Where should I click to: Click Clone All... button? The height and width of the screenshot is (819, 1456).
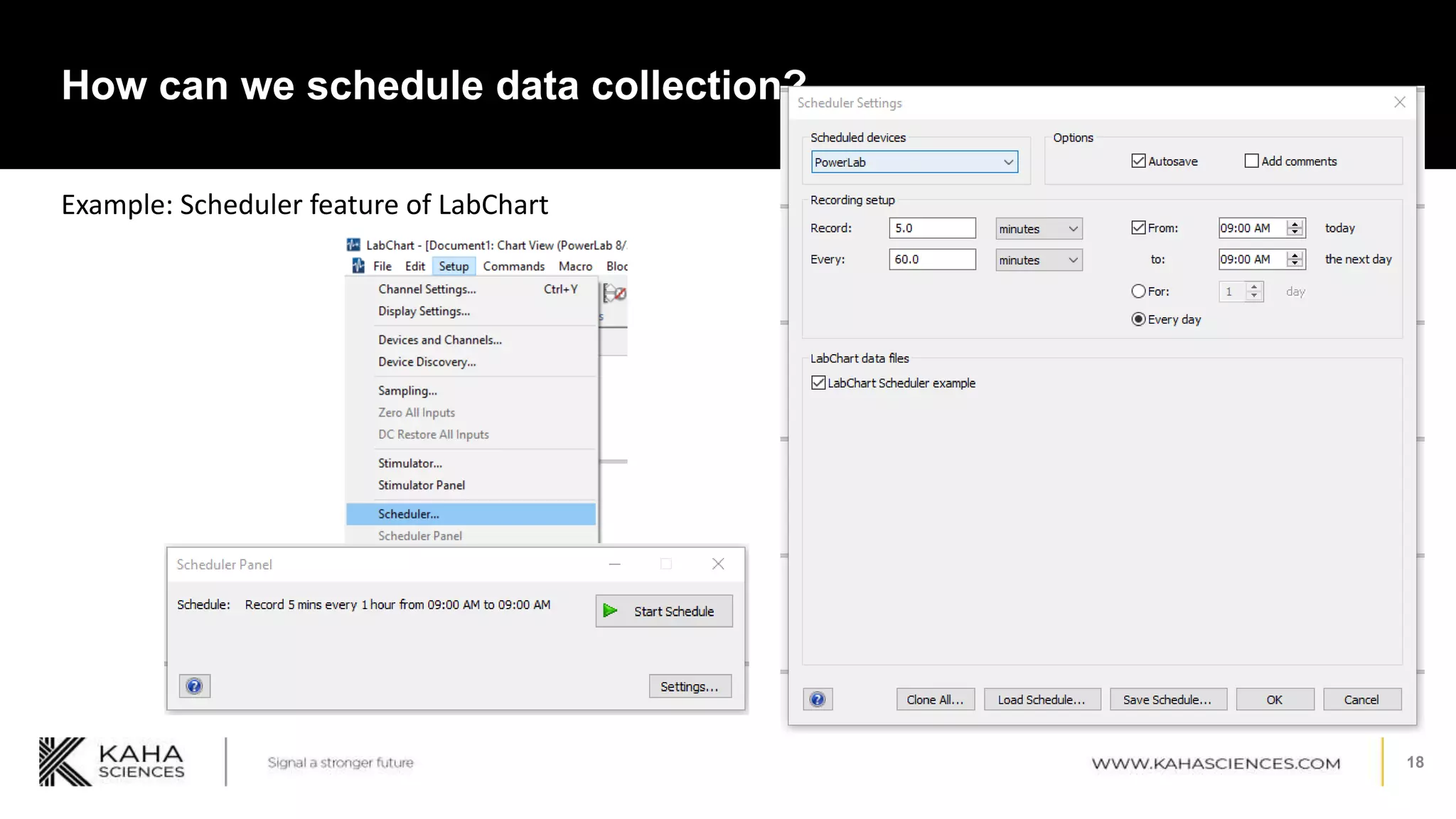coord(935,700)
